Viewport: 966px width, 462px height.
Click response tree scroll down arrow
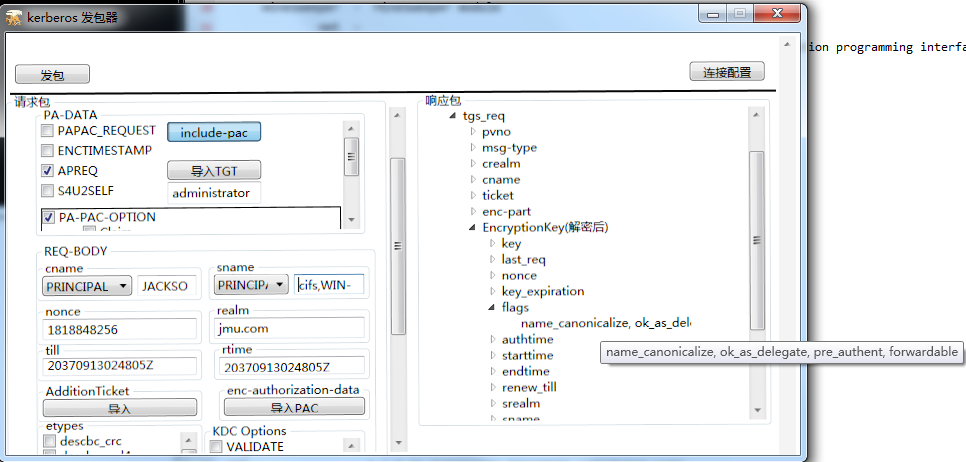pos(757,409)
